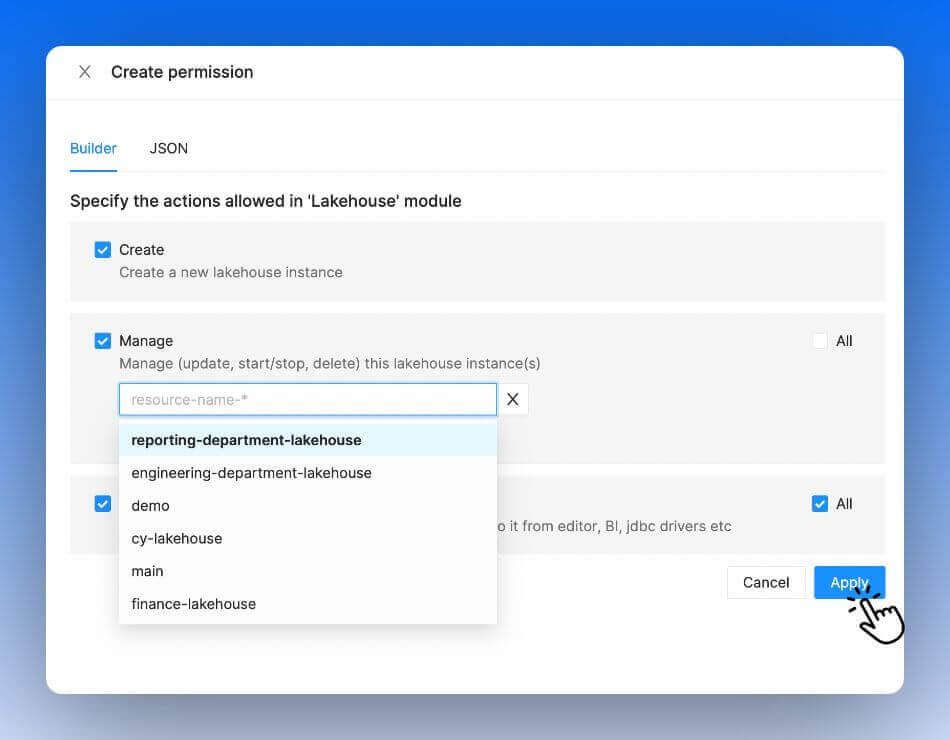Focus the resource-name-* input field
The image size is (950, 740).
(x=308, y=399)
